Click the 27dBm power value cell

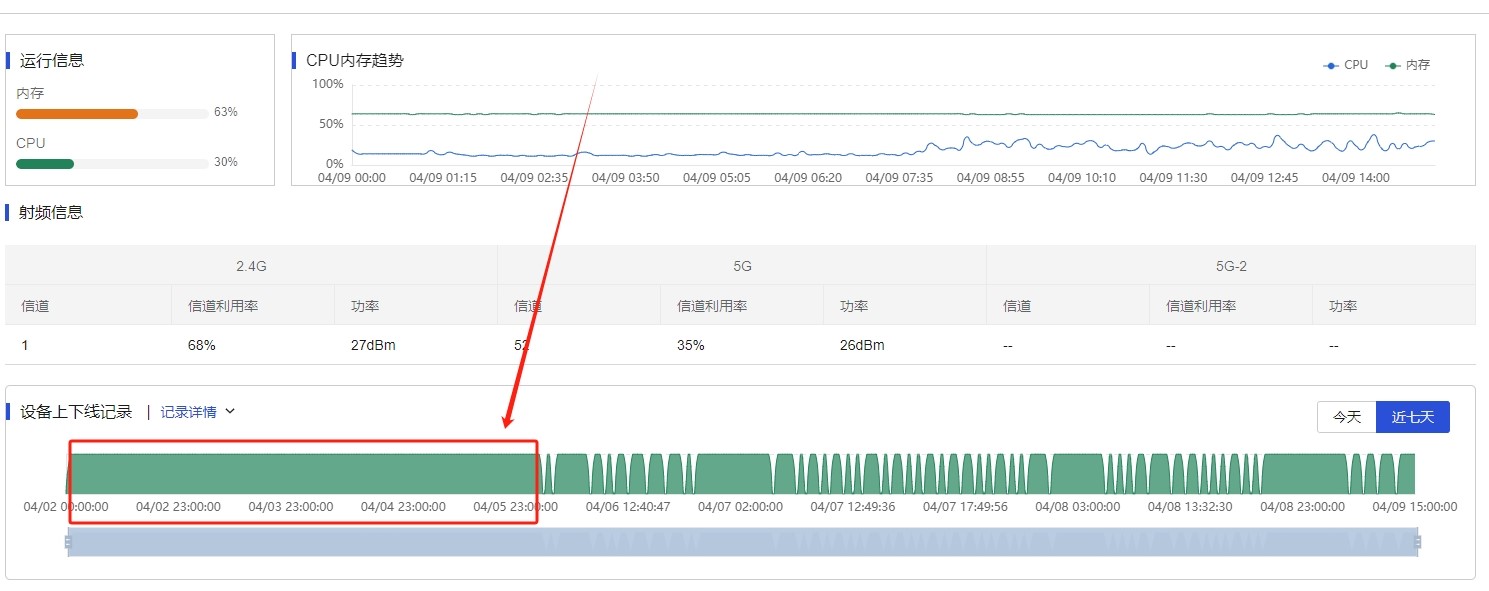[372, 346]
